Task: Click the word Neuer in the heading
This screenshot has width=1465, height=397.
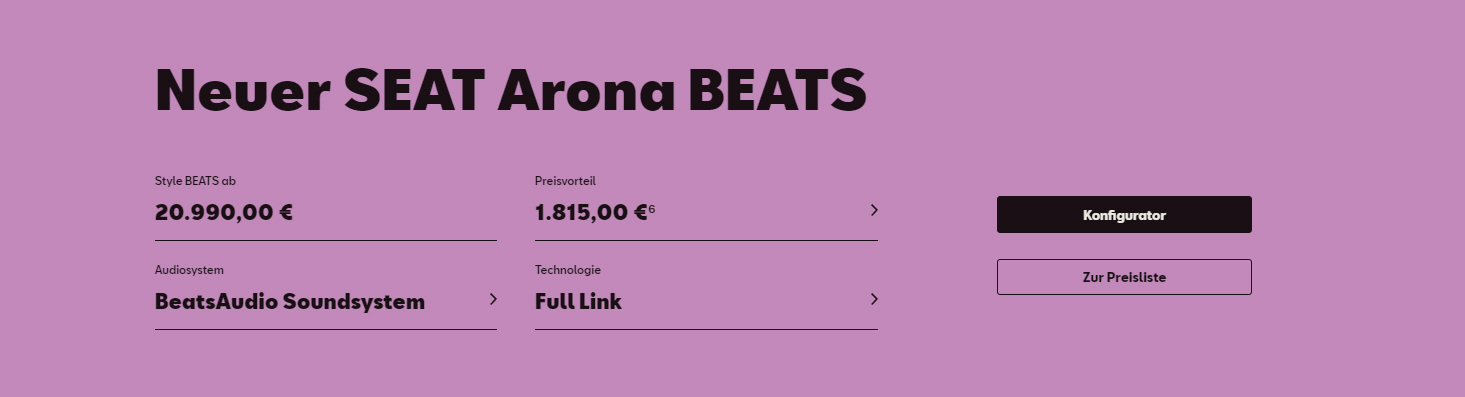Action: 243,90
